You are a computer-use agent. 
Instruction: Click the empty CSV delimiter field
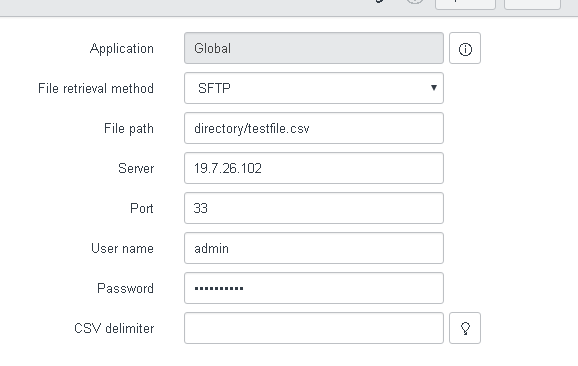coord(314,328)
